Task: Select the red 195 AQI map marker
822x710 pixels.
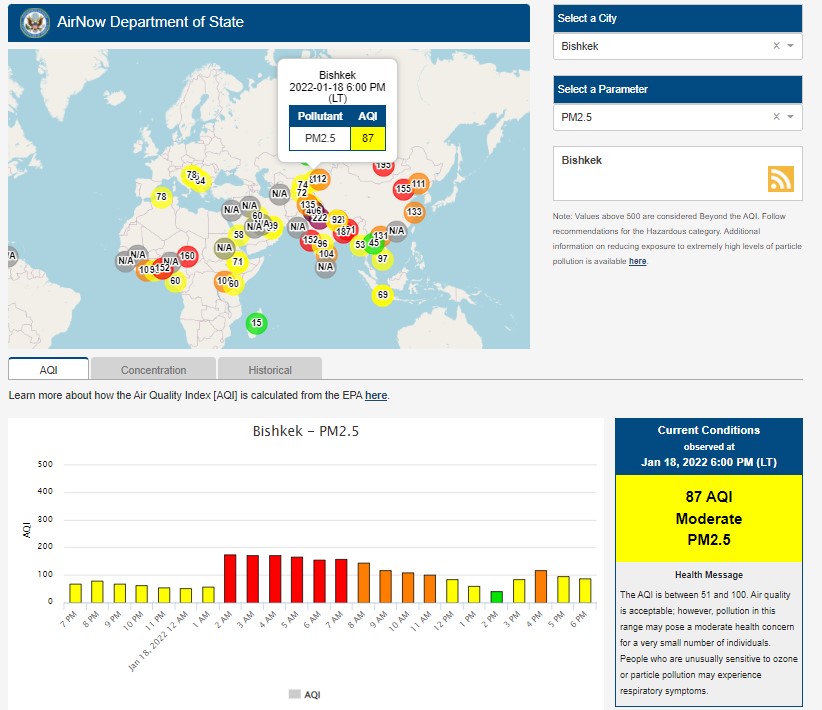Action: pyautogui.click(x=384, y=166)
